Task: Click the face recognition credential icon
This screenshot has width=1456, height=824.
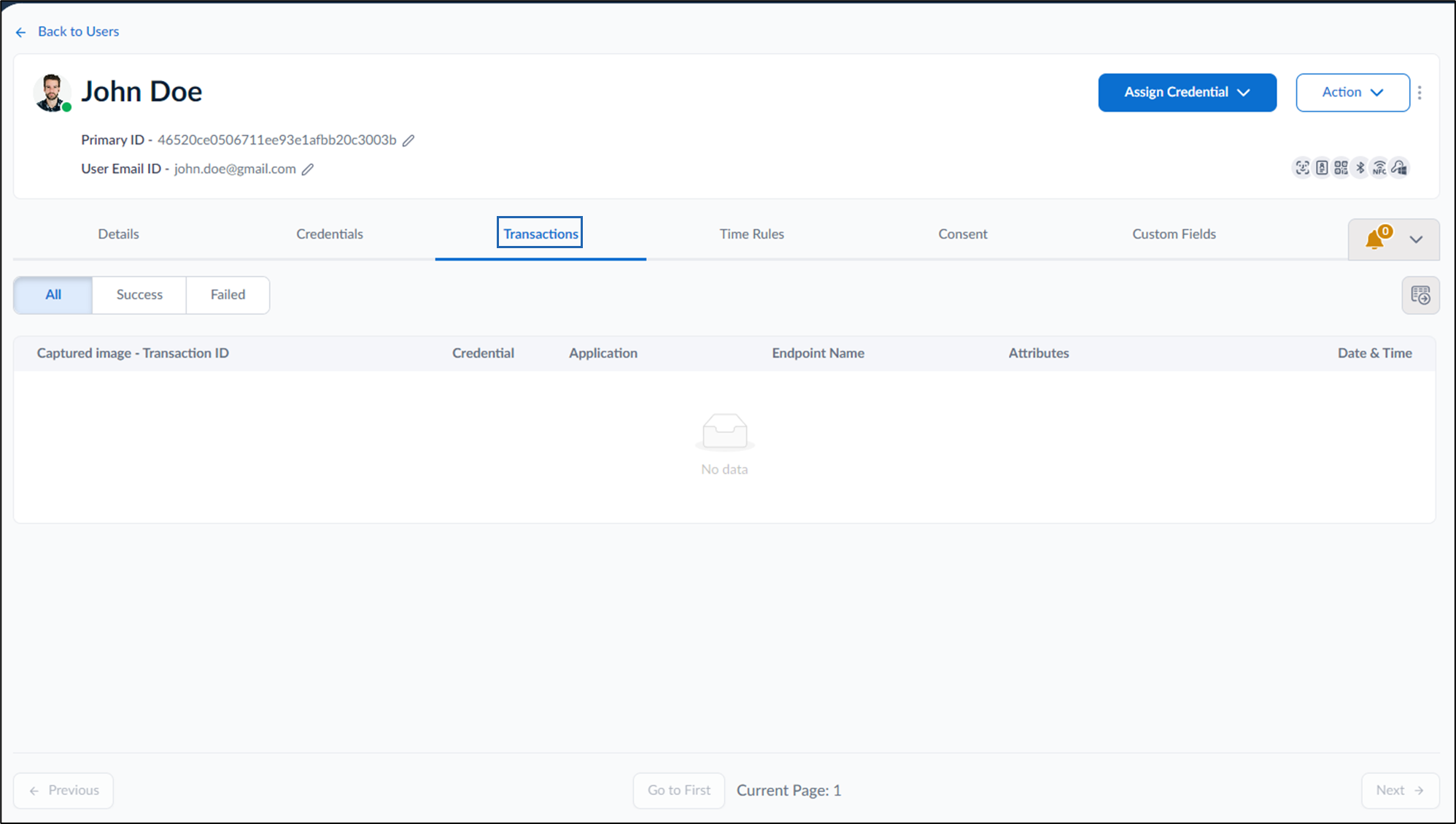Action: [x=1302, y=168]
